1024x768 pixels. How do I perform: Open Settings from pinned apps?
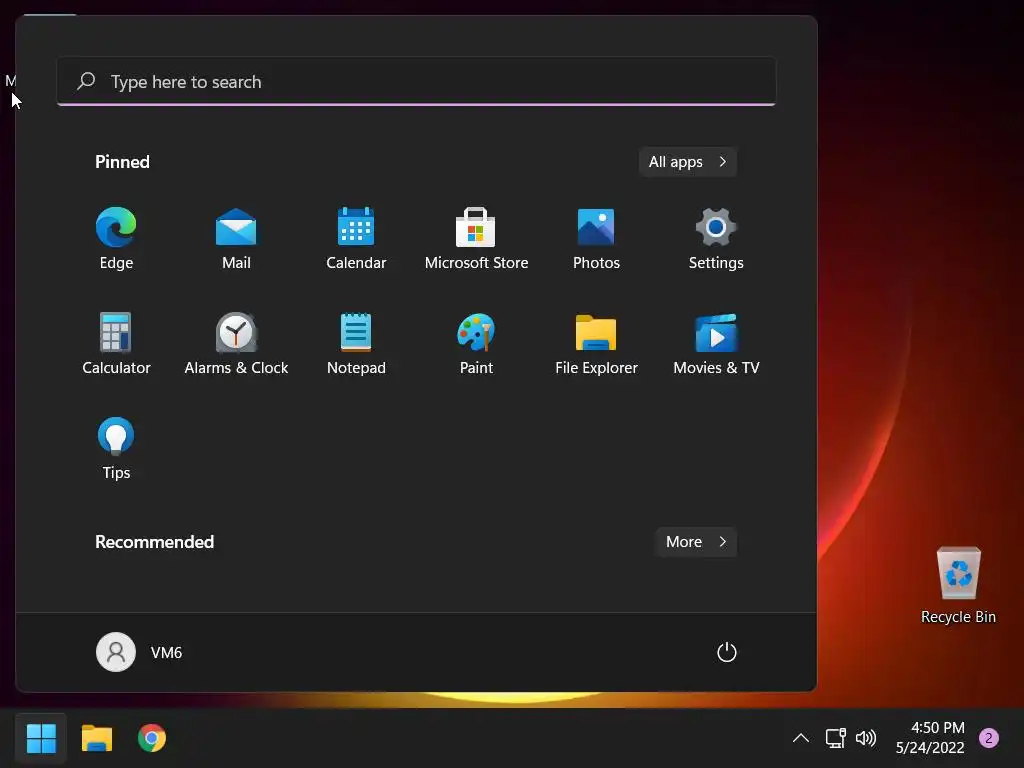(716, 238)
